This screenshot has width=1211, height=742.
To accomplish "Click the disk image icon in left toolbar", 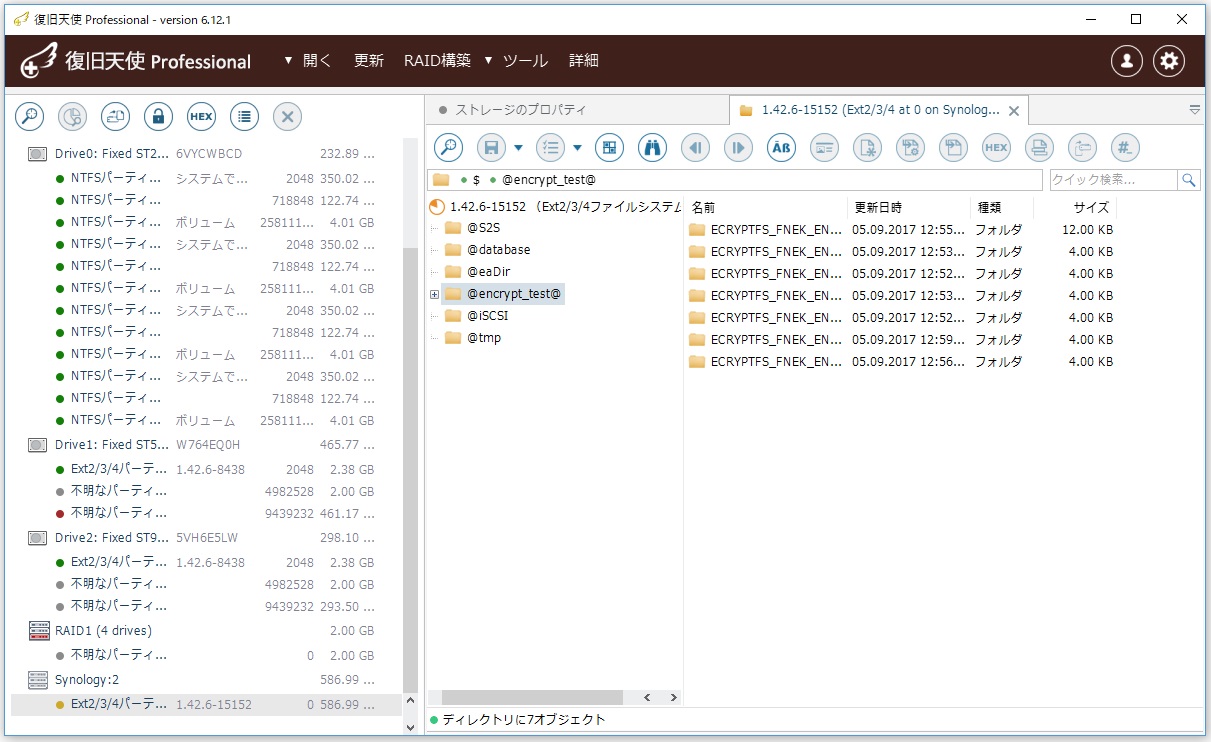I will (x=115, y=117).
